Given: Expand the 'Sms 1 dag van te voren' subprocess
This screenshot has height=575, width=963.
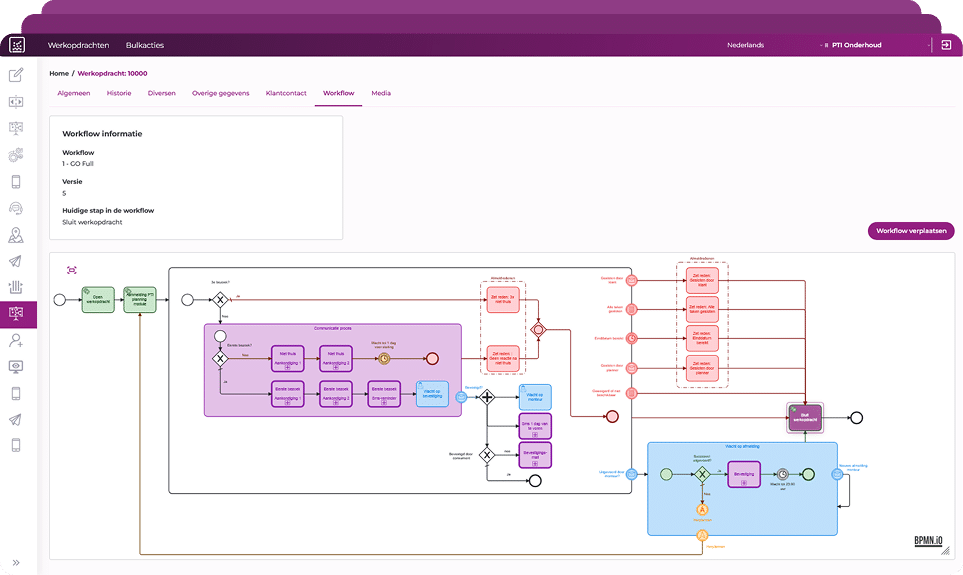Looking at the screenshot, I should pos(535,434).
